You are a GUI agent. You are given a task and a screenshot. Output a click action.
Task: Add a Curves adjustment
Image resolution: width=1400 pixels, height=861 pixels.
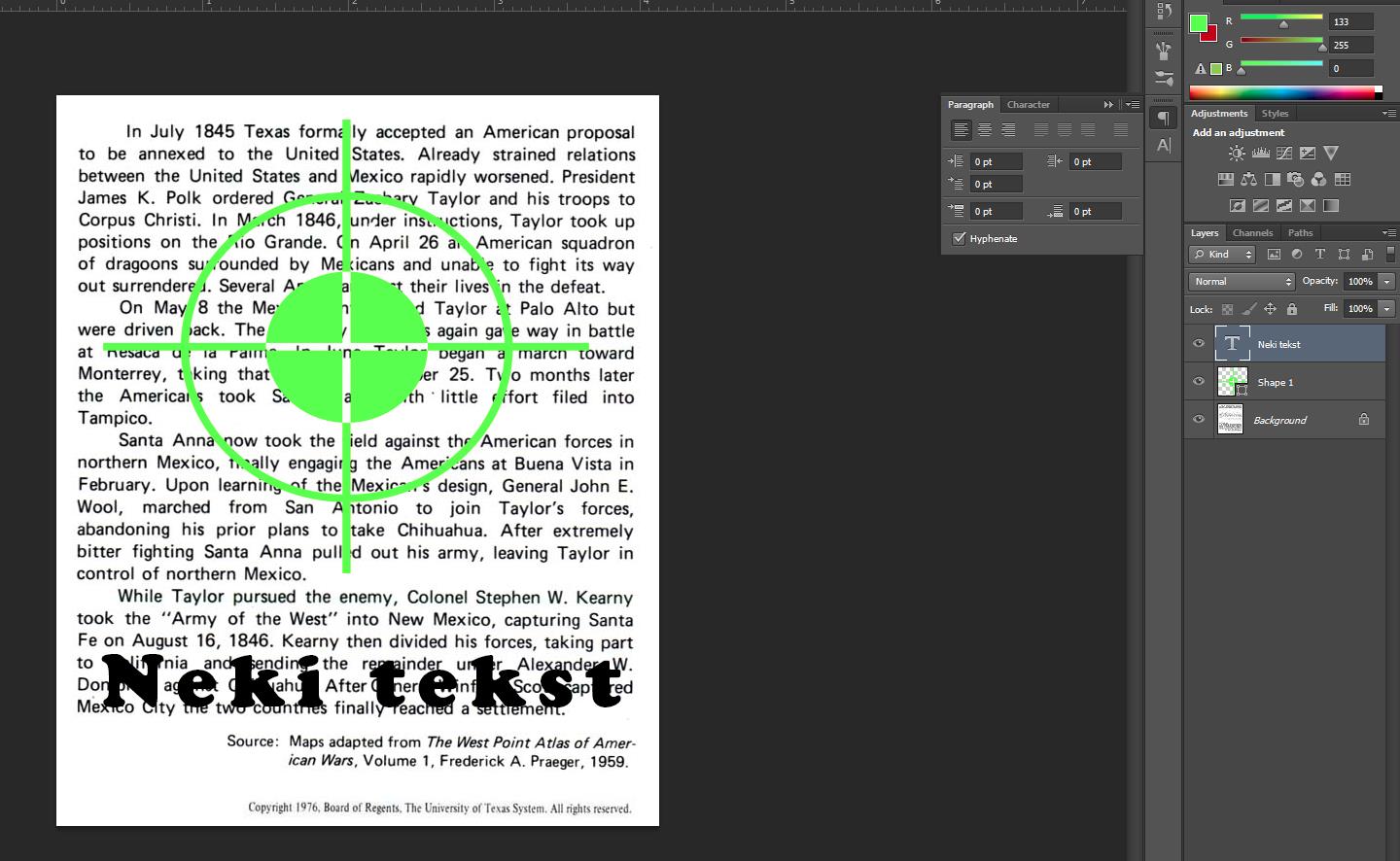[x=1284, y=153]
